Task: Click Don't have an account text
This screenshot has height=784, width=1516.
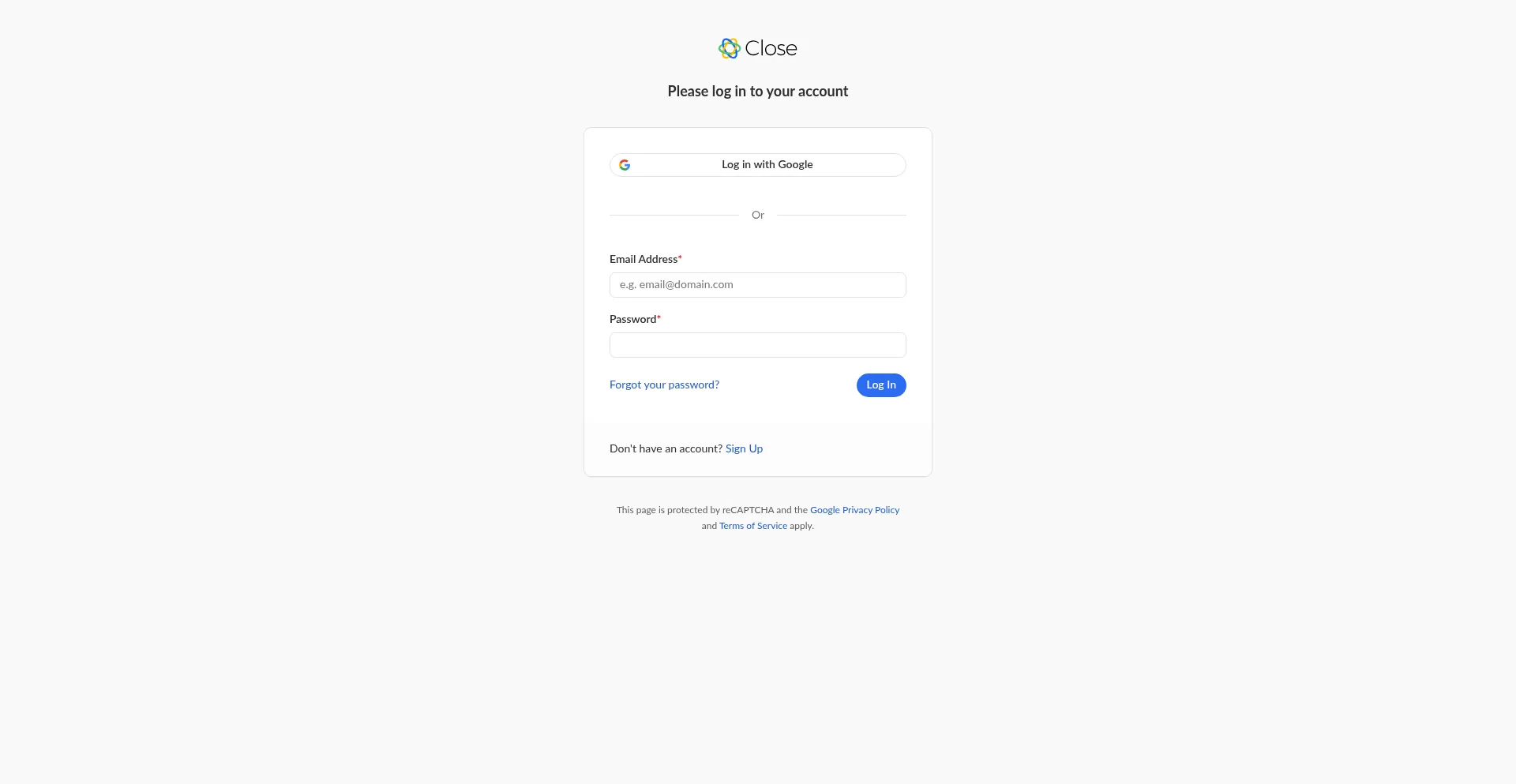Action: coord(666,448)
